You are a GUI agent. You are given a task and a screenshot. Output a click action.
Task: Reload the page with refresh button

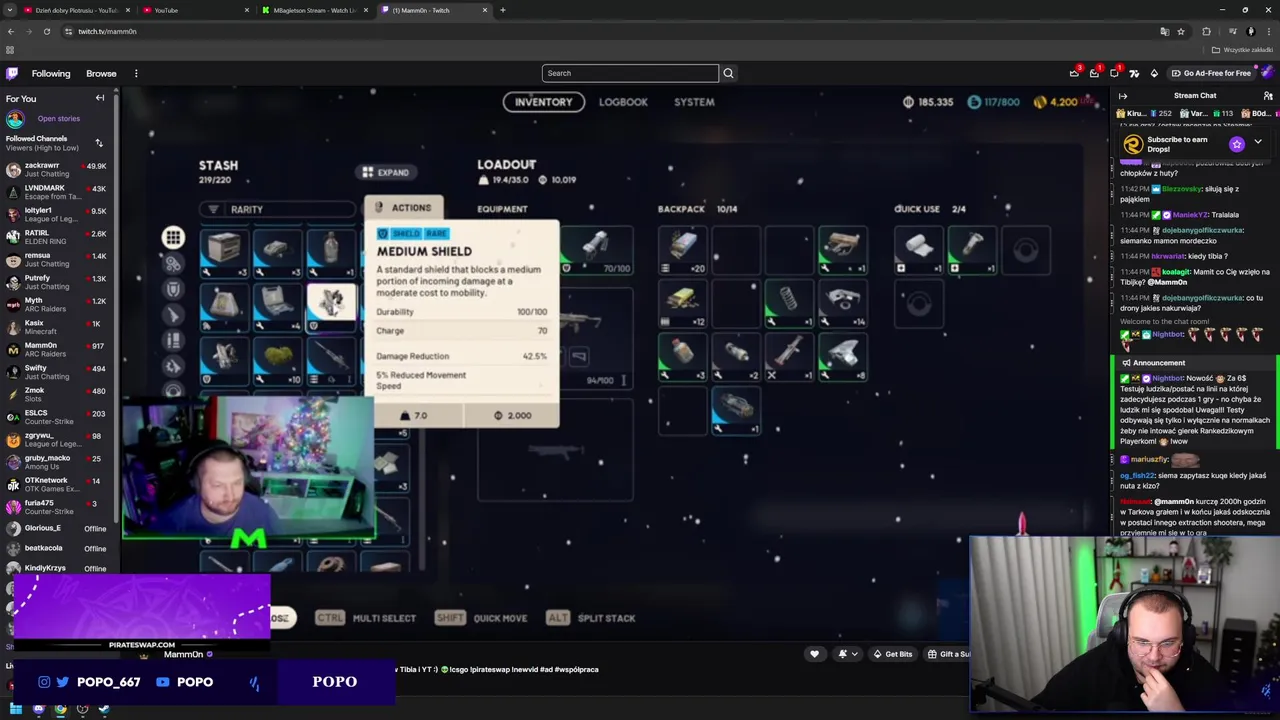click(x=46, y=31)
